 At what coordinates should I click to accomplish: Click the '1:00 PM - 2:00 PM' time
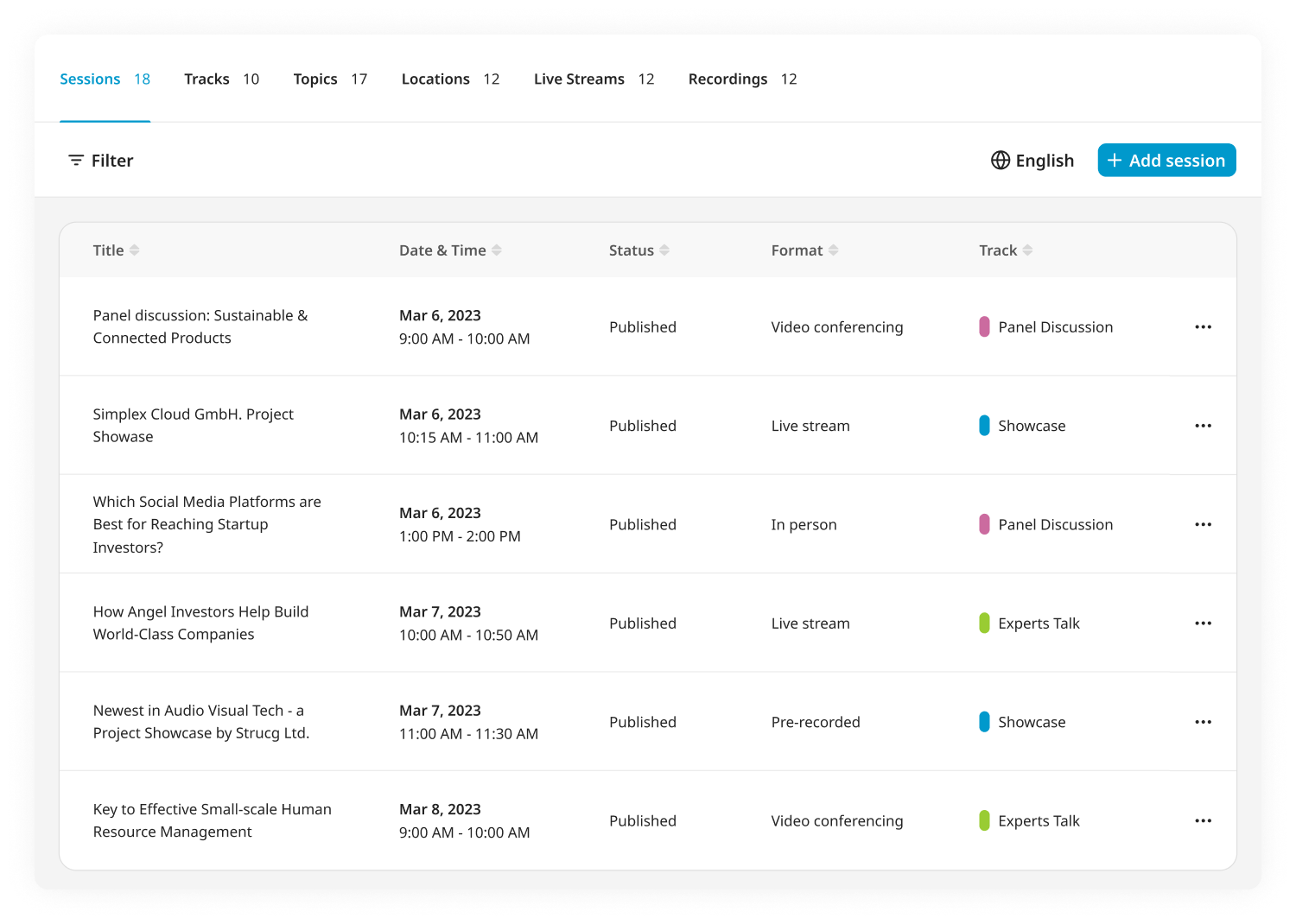(x=460, y=536)
